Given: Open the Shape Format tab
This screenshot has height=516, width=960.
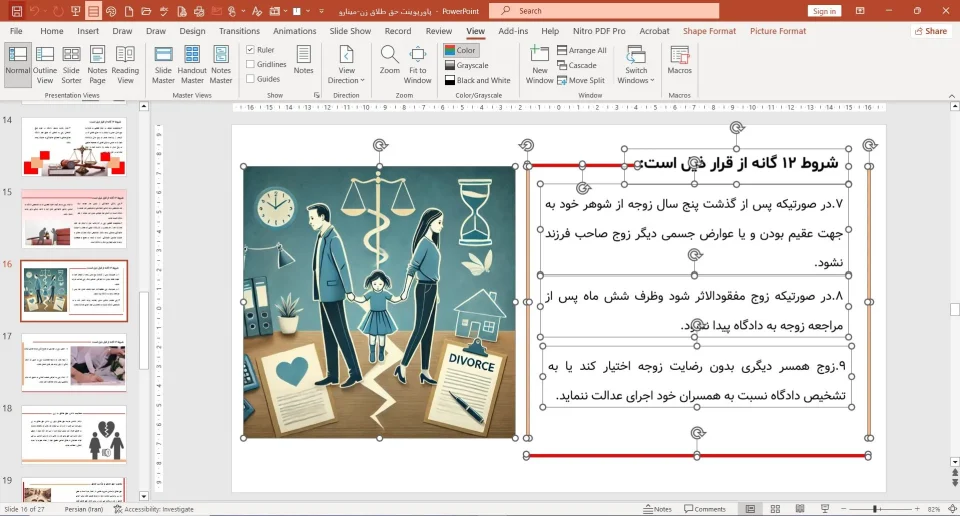Looking at the screenshot, I should [x=709, y=31].
